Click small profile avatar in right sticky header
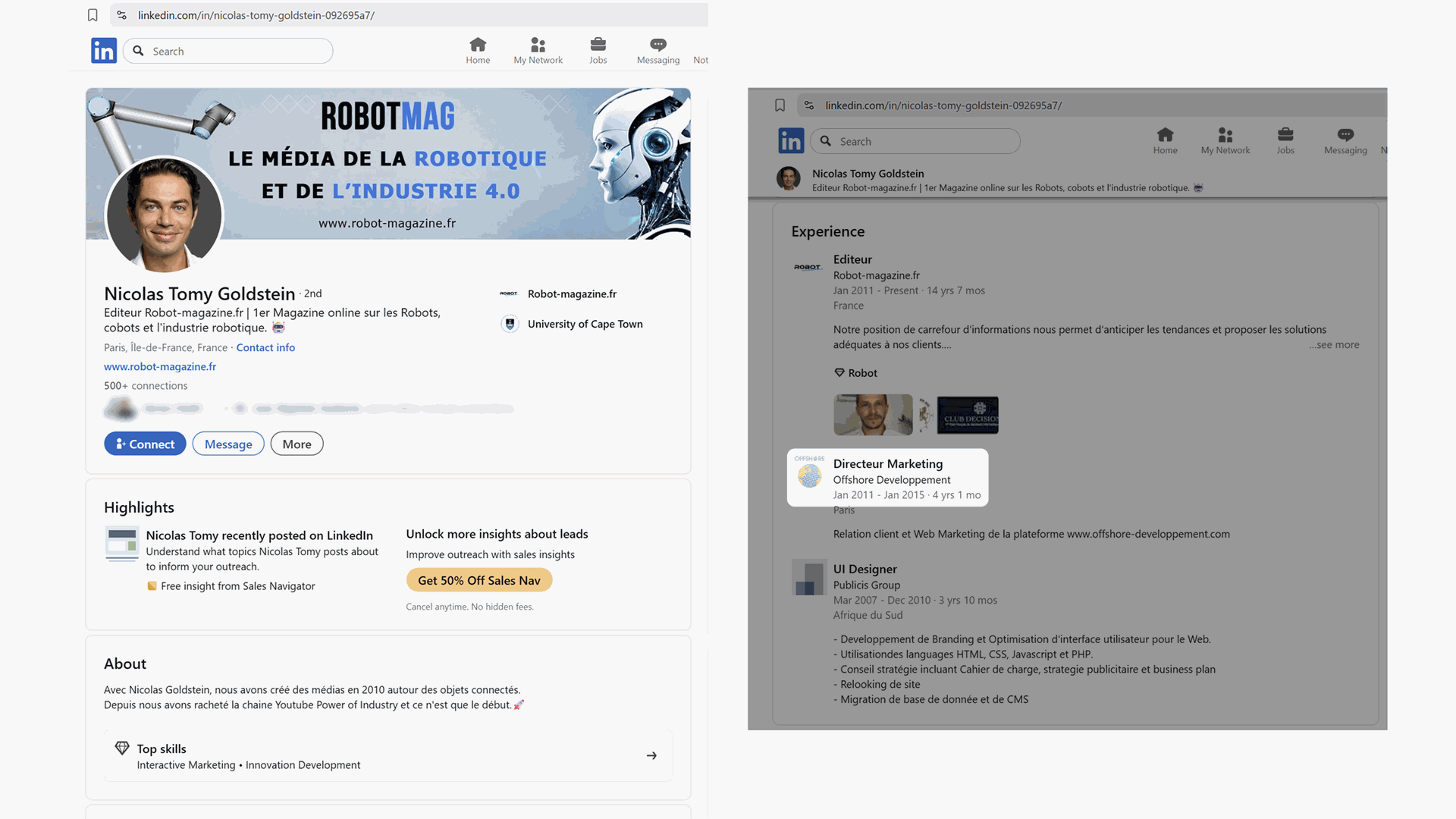Screen dimensions: 1456x819 pos(789,179)
